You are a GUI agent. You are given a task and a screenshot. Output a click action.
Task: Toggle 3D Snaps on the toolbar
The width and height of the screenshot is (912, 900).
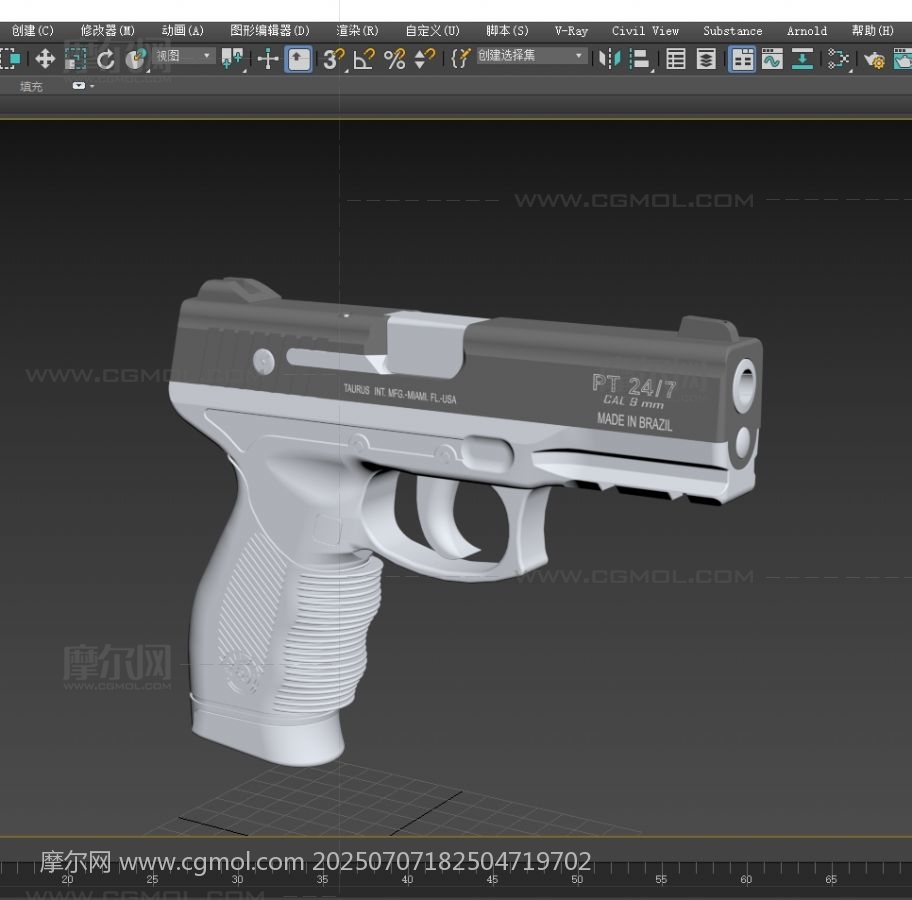pos(333,59)
